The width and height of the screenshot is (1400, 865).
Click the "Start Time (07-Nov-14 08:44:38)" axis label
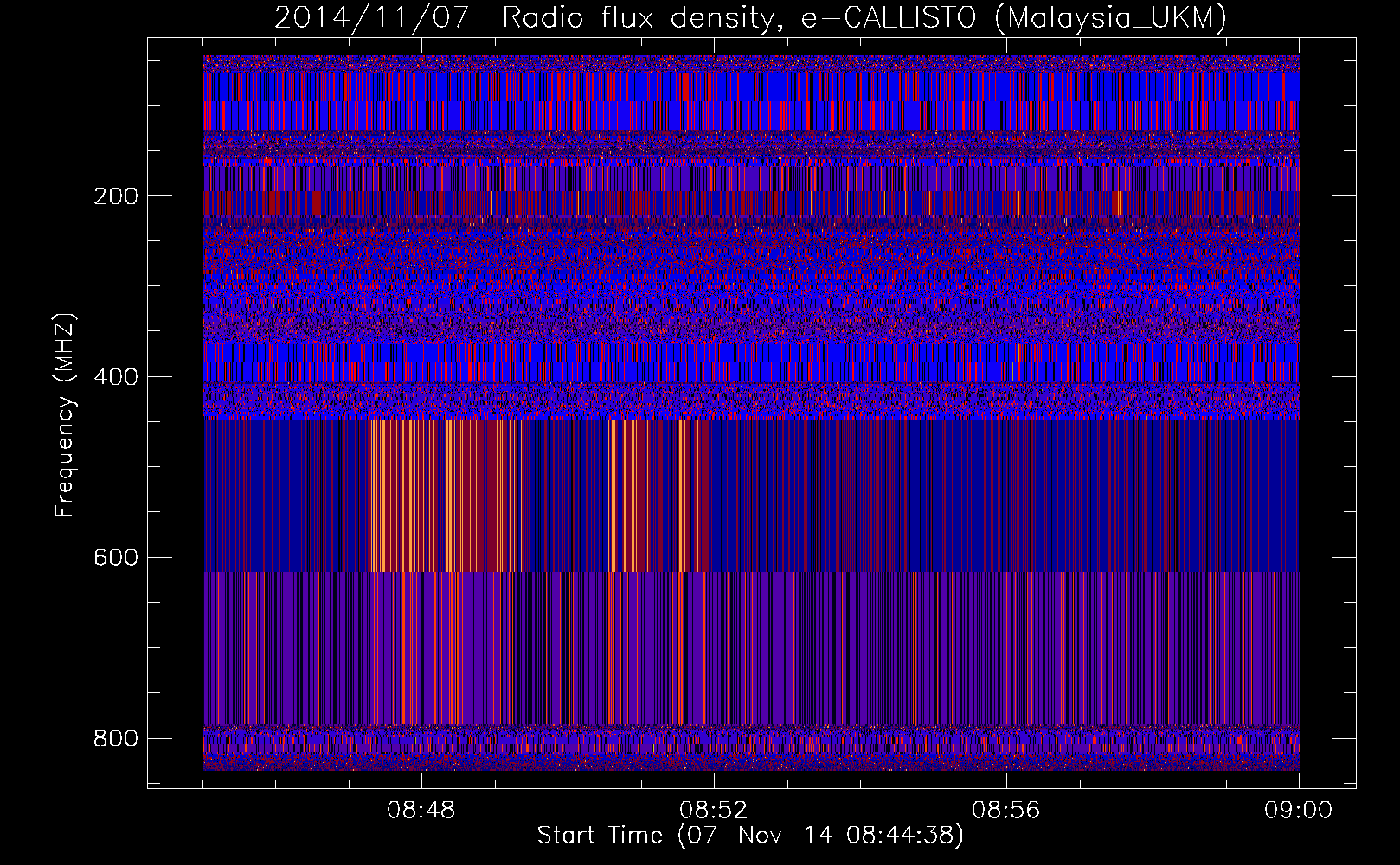coord(750,836)
